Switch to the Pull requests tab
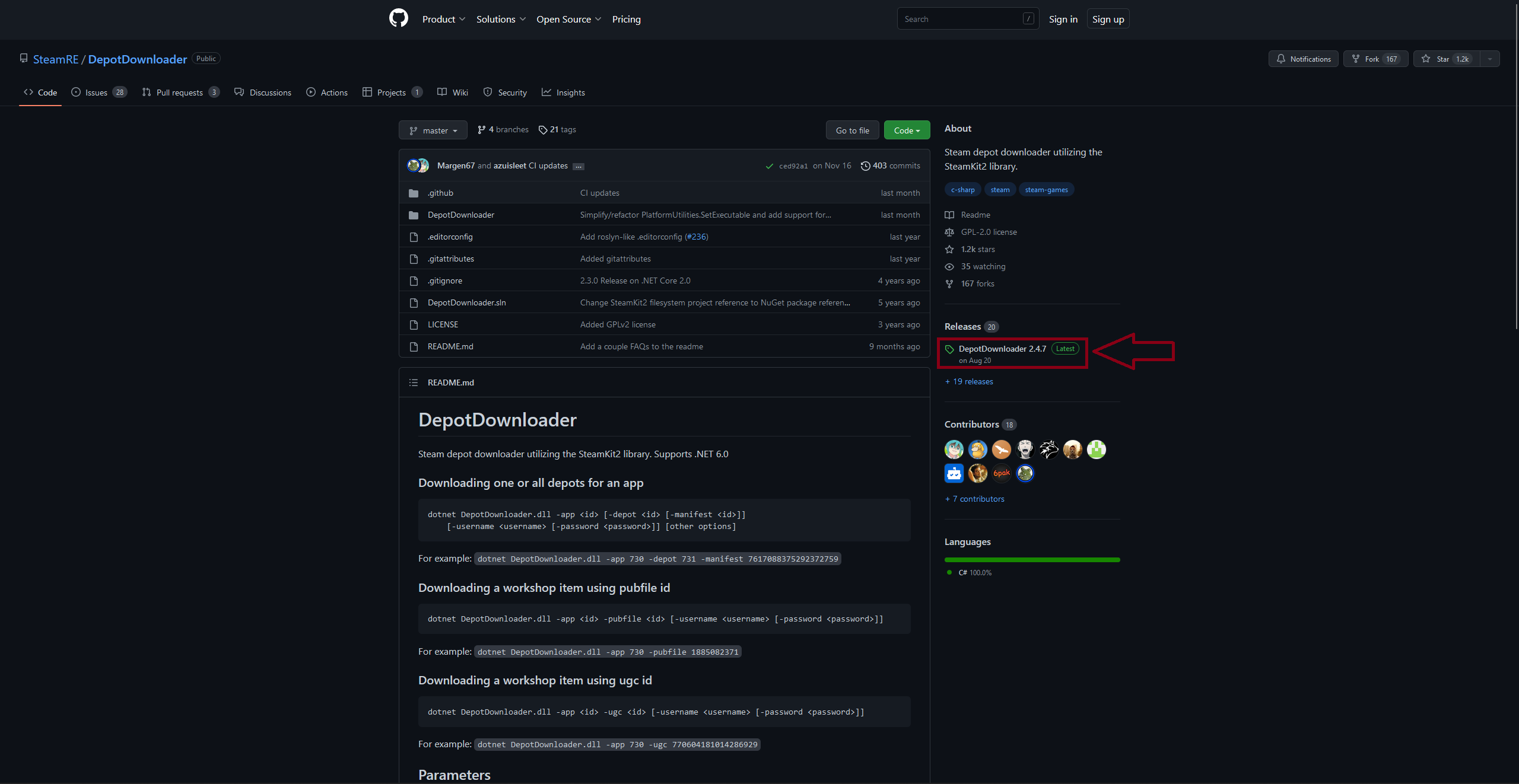This screenshot has width=1519, height=784. 180,93
